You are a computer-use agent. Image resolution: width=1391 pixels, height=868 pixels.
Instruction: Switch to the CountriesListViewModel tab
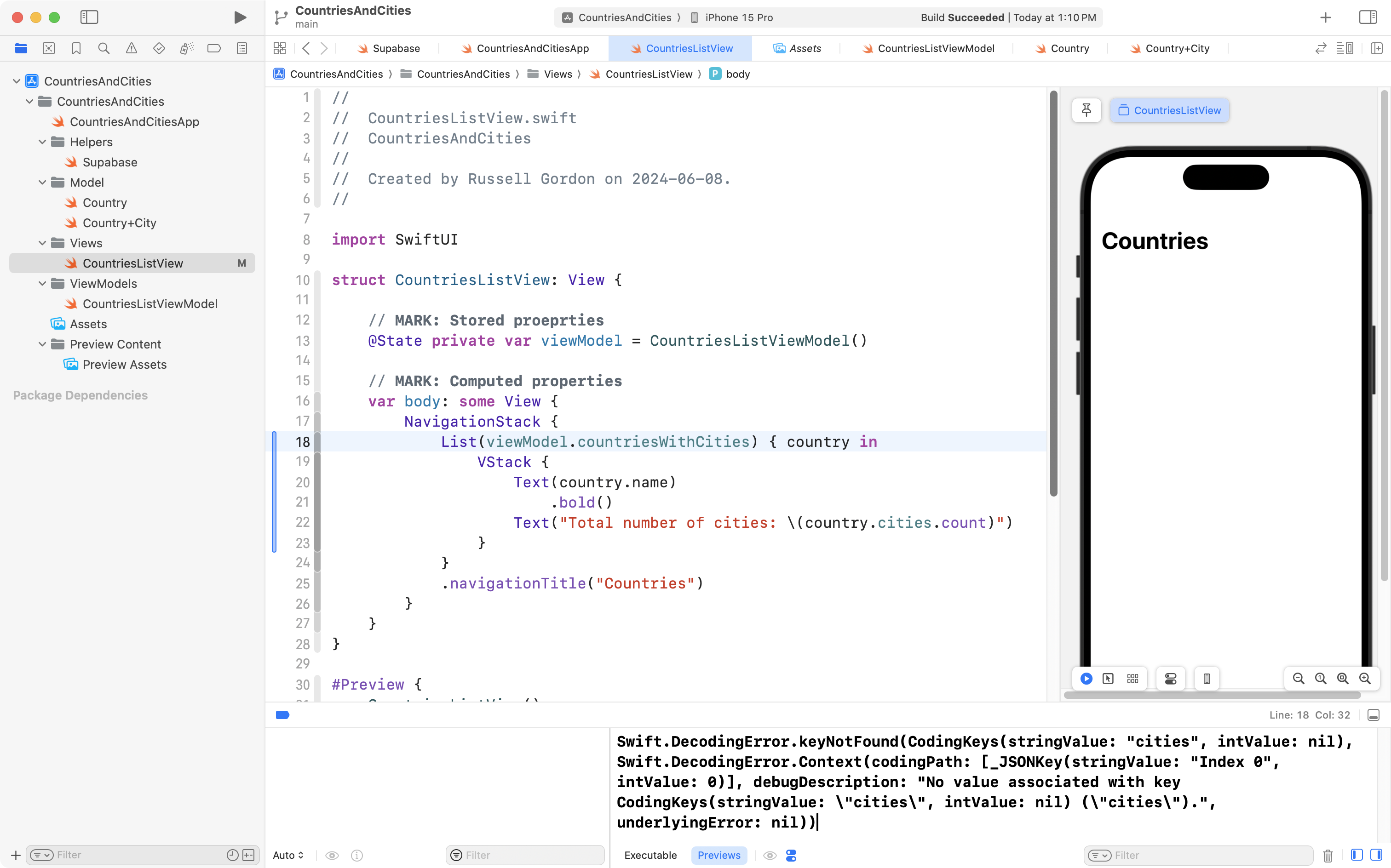[935, 48]
